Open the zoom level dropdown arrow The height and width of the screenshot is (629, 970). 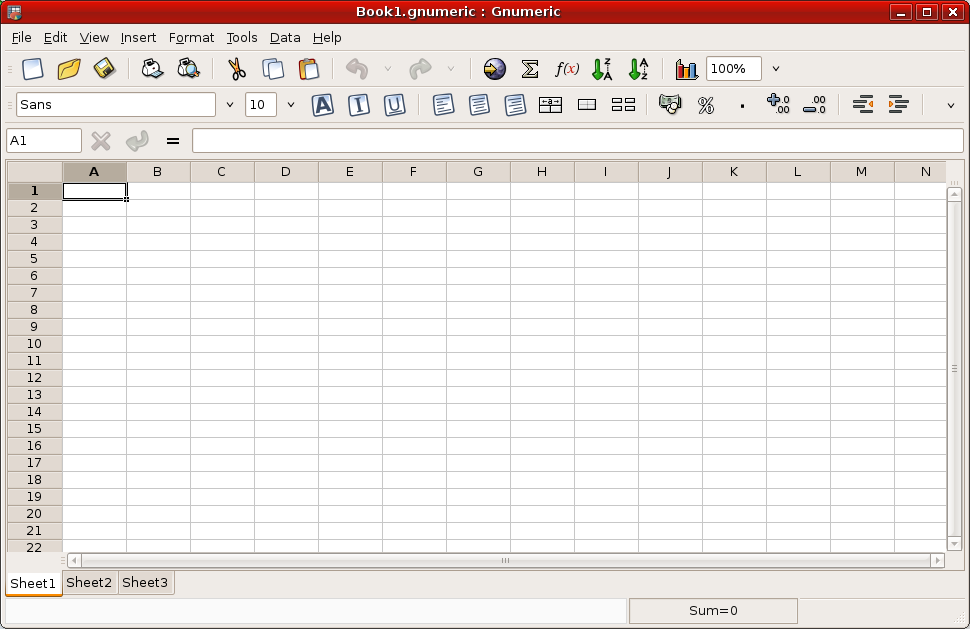point(776,69)
